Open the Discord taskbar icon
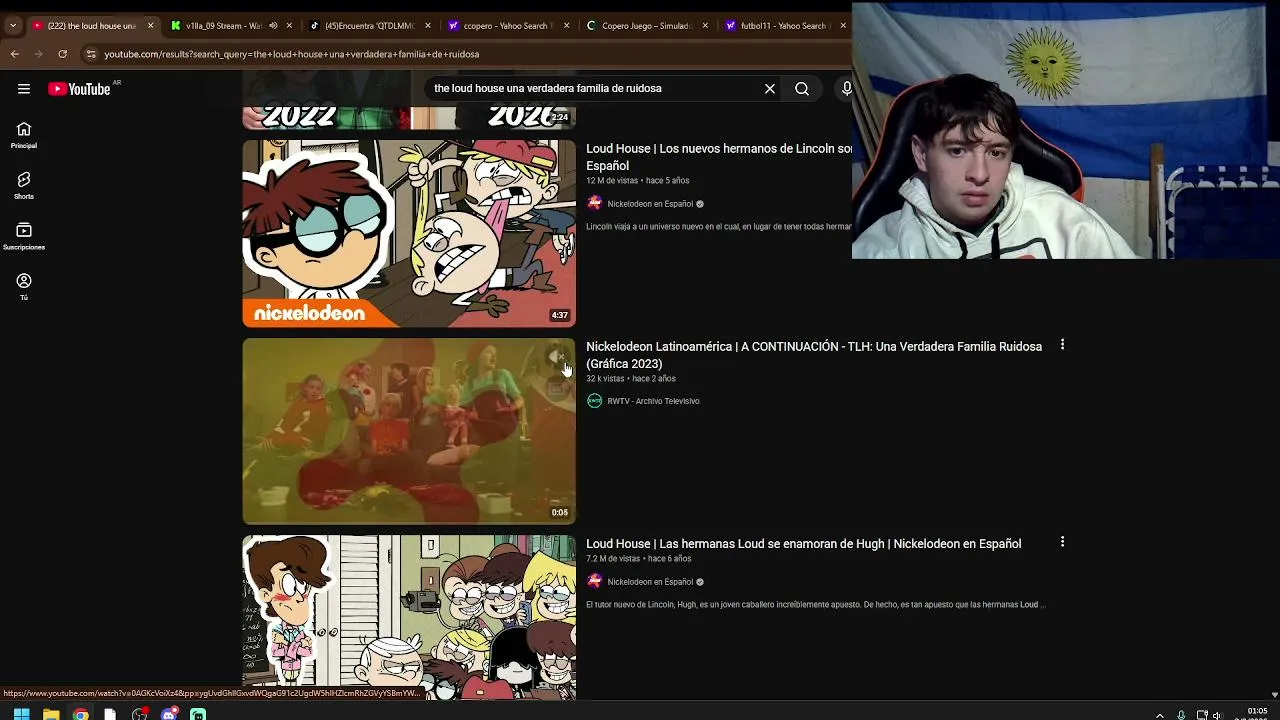Image resolution: width=1280 pixels, height=720 pixels. click(169, 714)
